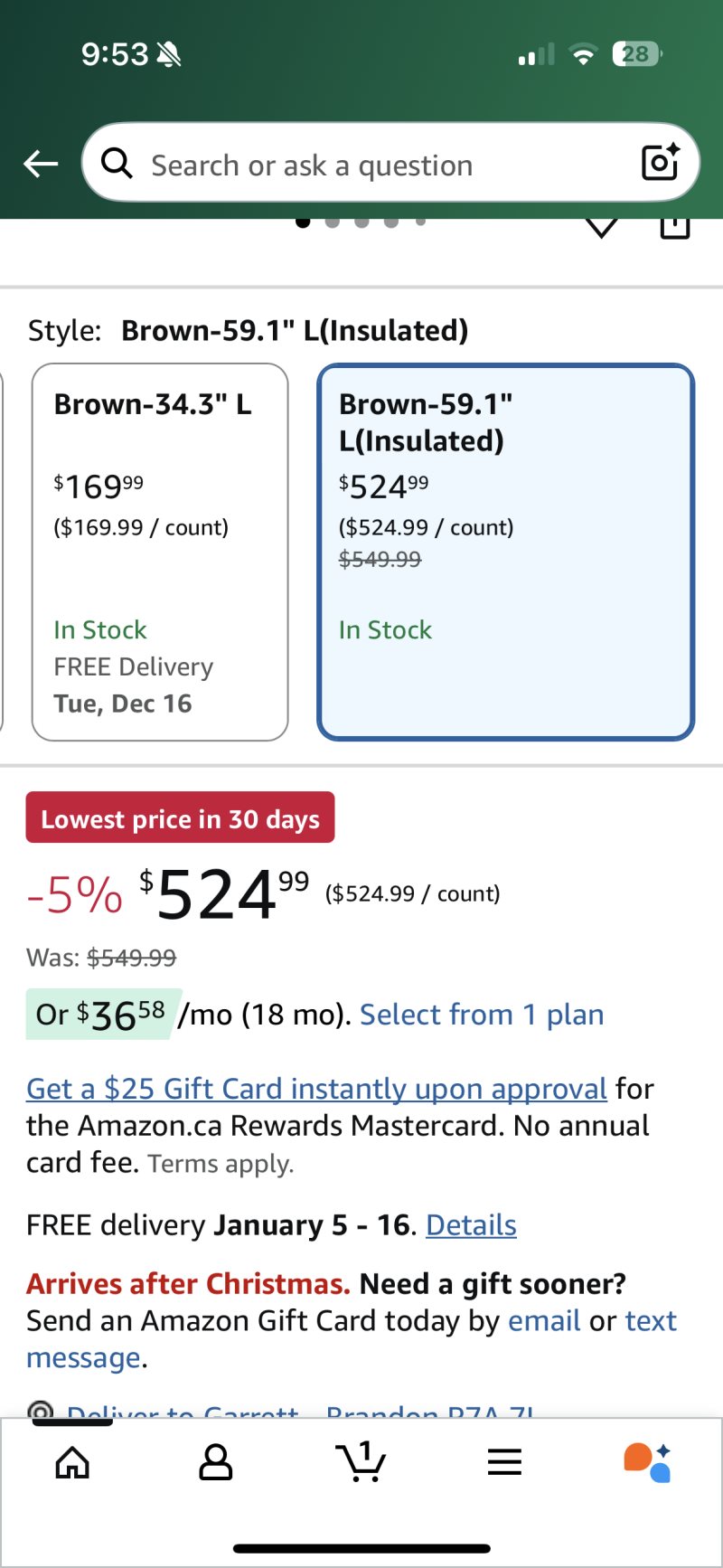Expand delivery Details link
This screenshot has width=723, height=1568.
pyautogui.click(x=471, y=1225)
